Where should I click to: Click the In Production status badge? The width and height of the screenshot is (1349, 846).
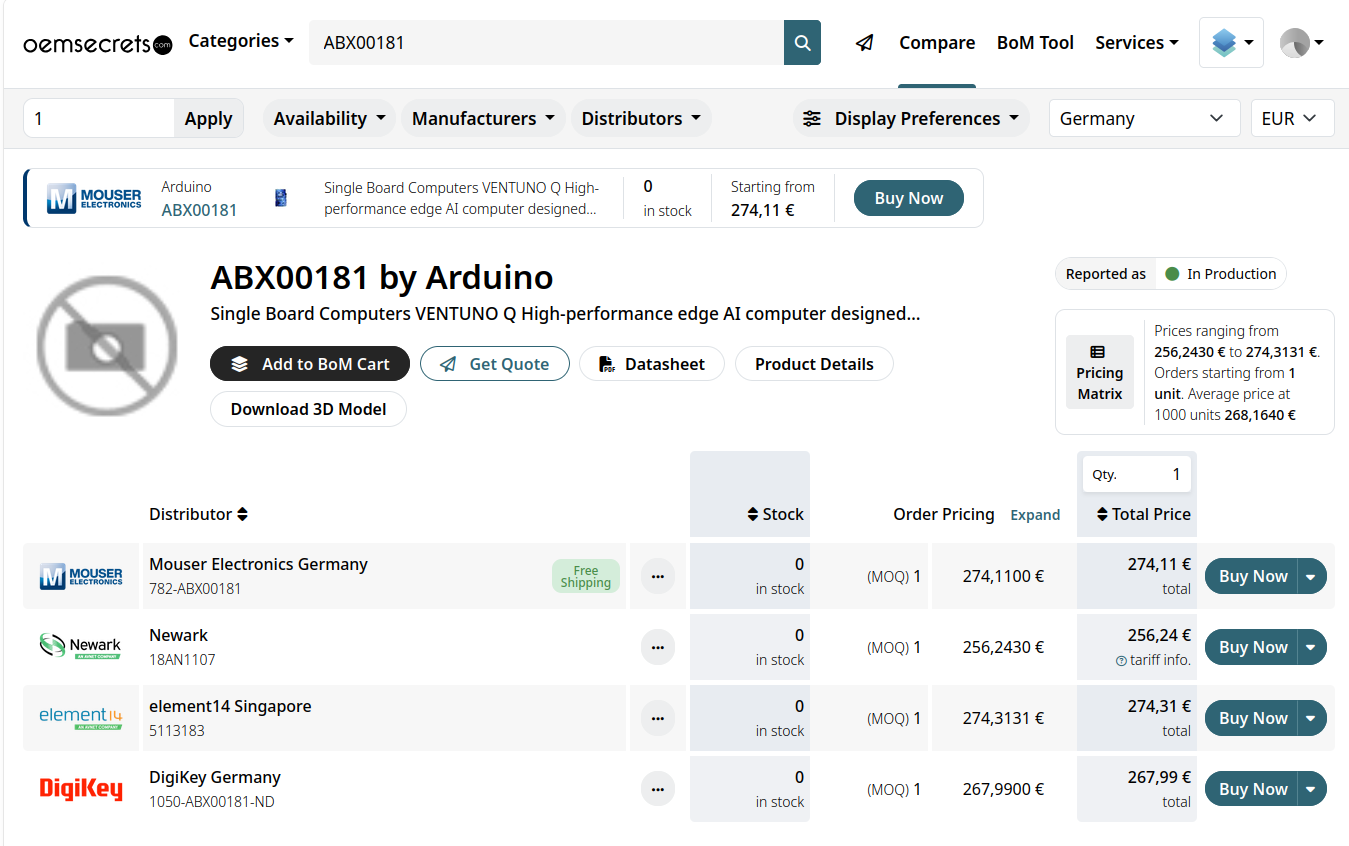tap(1220, 274)
